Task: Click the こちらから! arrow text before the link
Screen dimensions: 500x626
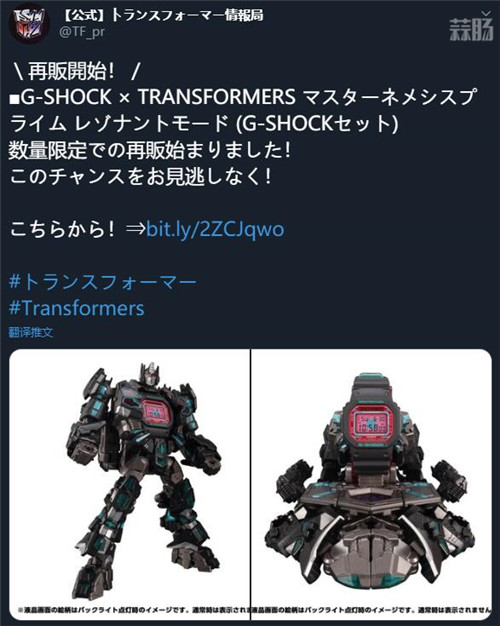Action: [77, 229]
